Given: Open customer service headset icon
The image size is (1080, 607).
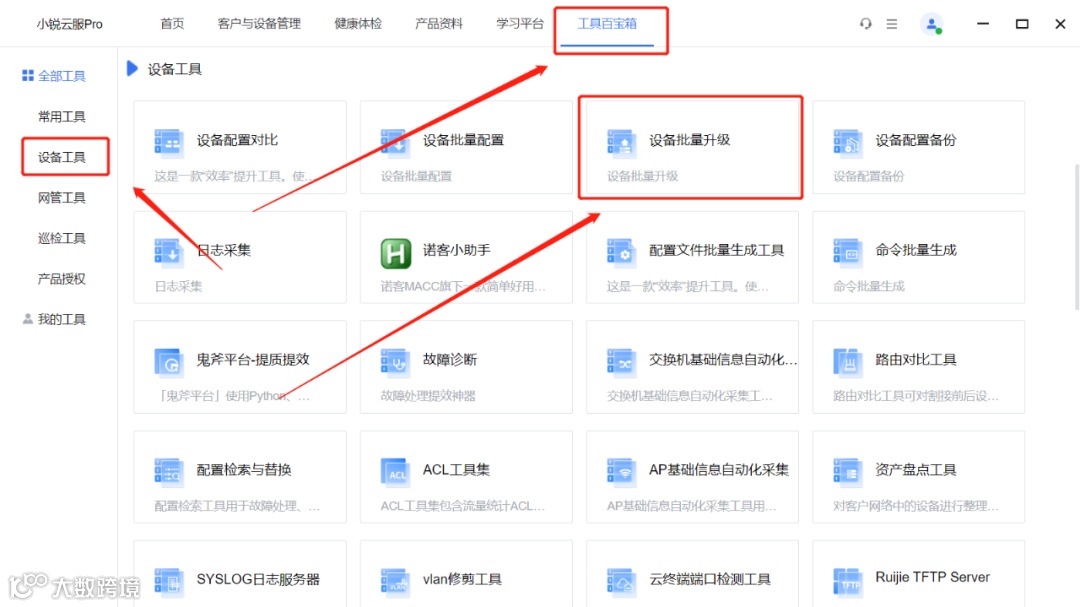Looking at the screenshot, I should pyautogui.click(x=866, y=24).
